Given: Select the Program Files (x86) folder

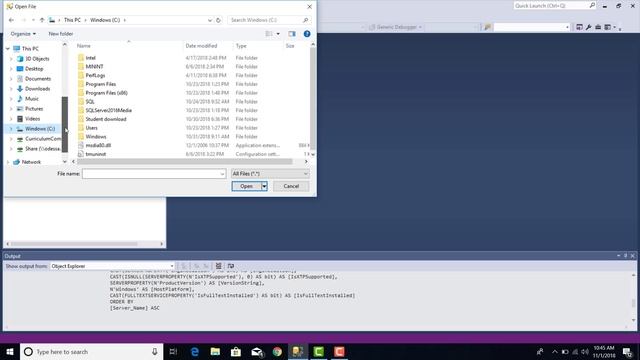Looking at the screenshot, I should click(x=107, y=93).
